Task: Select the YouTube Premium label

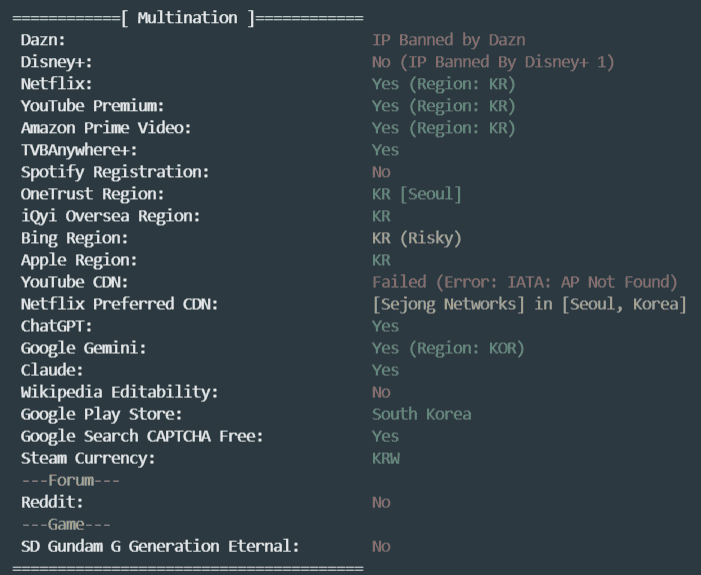Action: pyautogui.click(x=92, y=106)
